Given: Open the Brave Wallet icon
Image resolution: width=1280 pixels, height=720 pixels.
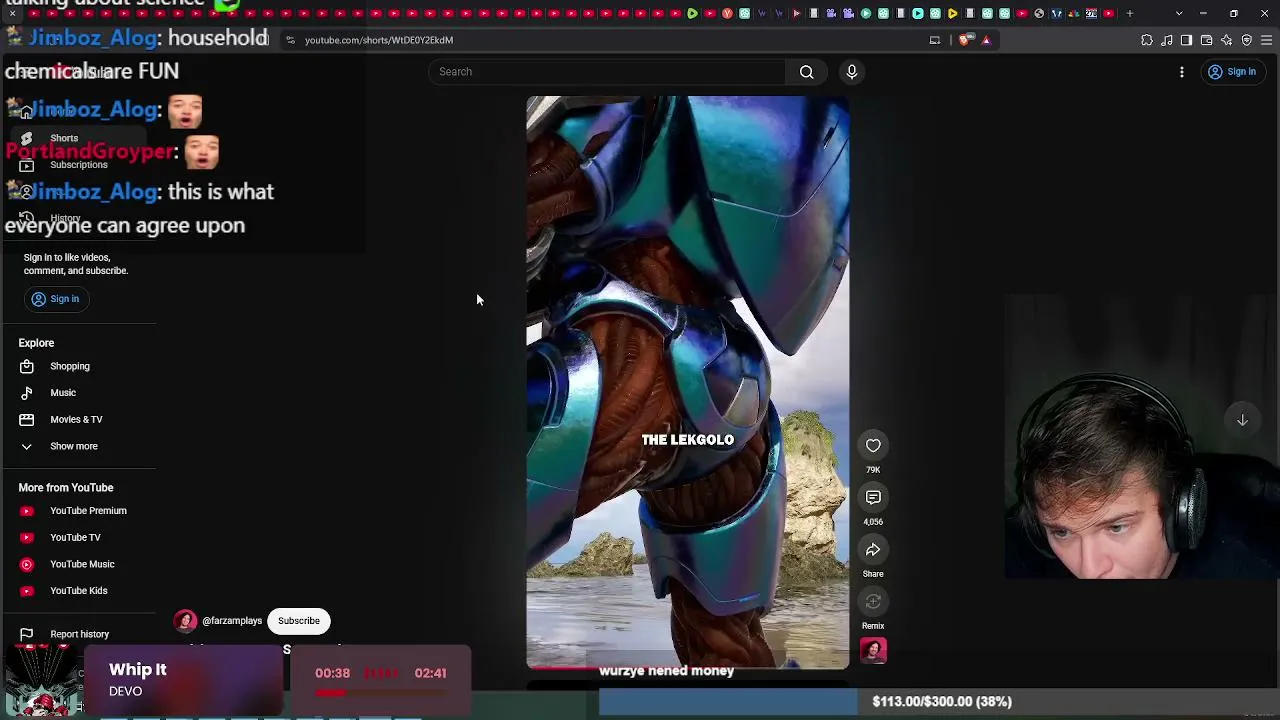Looking at the screenshot, I should click(x=1207, y=40).
